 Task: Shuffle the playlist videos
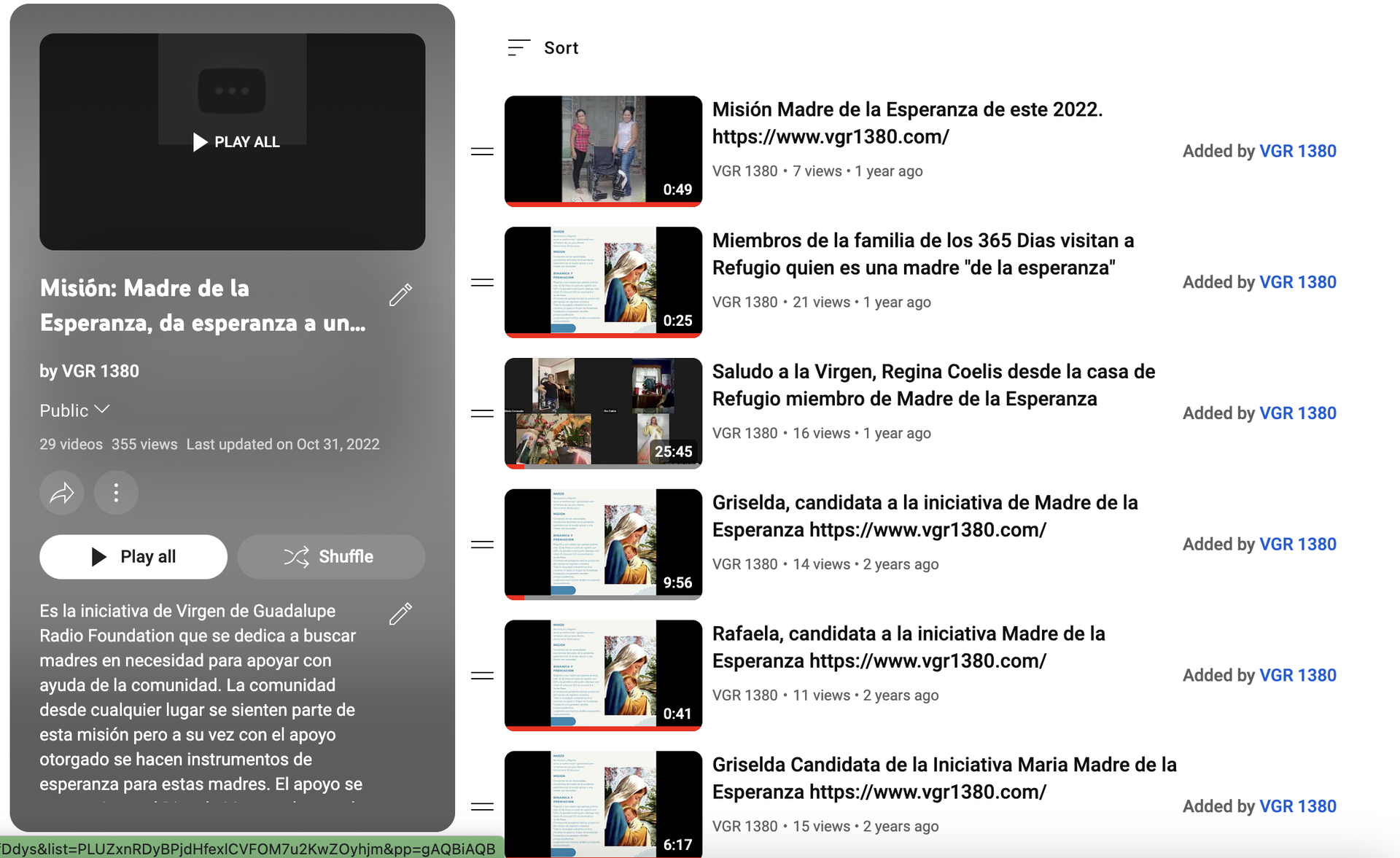[331, 557]
